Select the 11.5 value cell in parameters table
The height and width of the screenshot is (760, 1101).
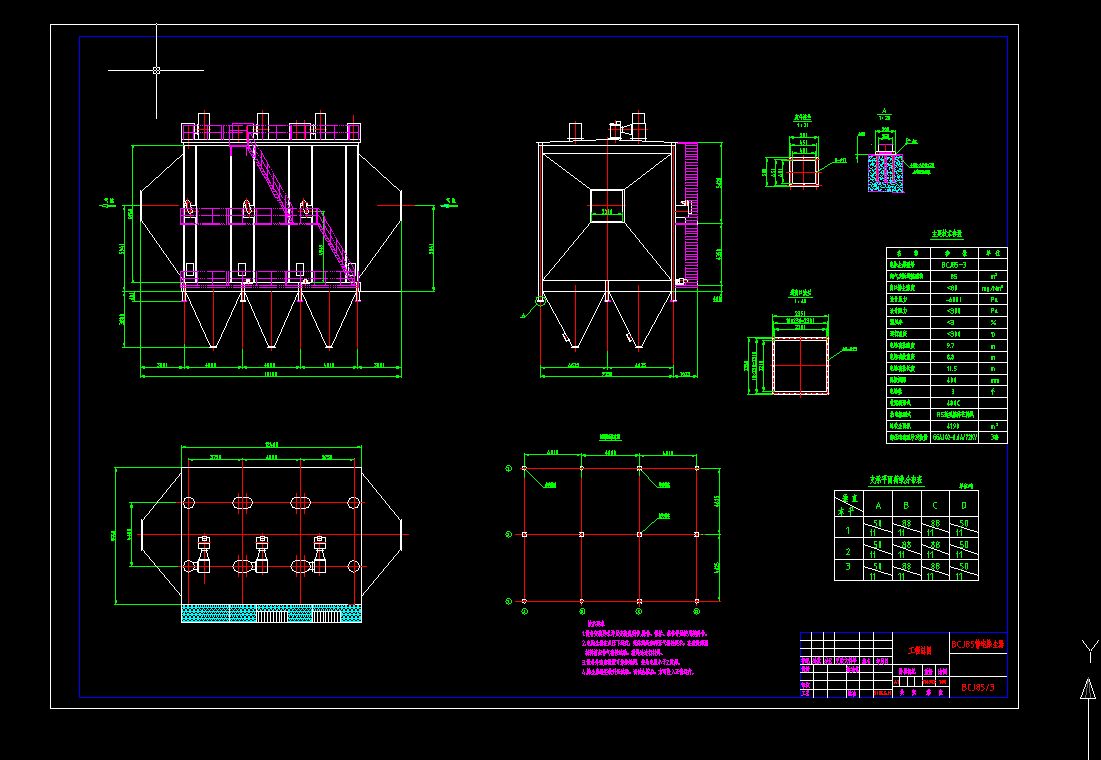pos(954,369)
